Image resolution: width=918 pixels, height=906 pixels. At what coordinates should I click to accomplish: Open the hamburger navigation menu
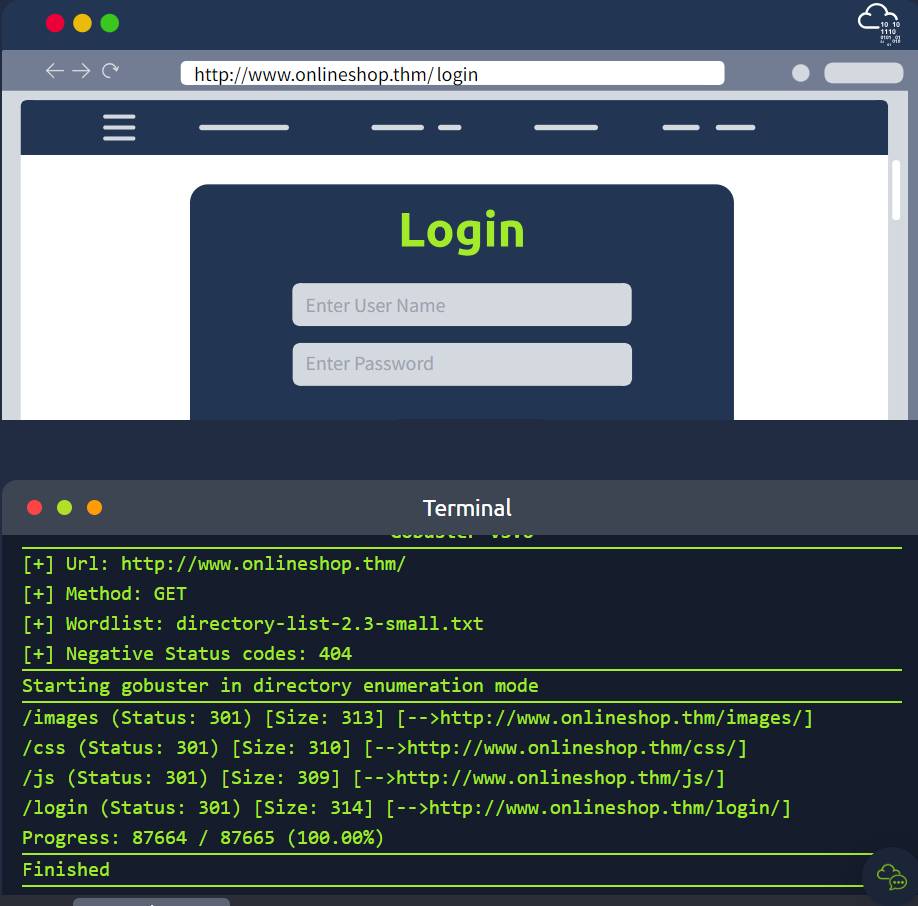pyautogui.click(x=119, y=127)
